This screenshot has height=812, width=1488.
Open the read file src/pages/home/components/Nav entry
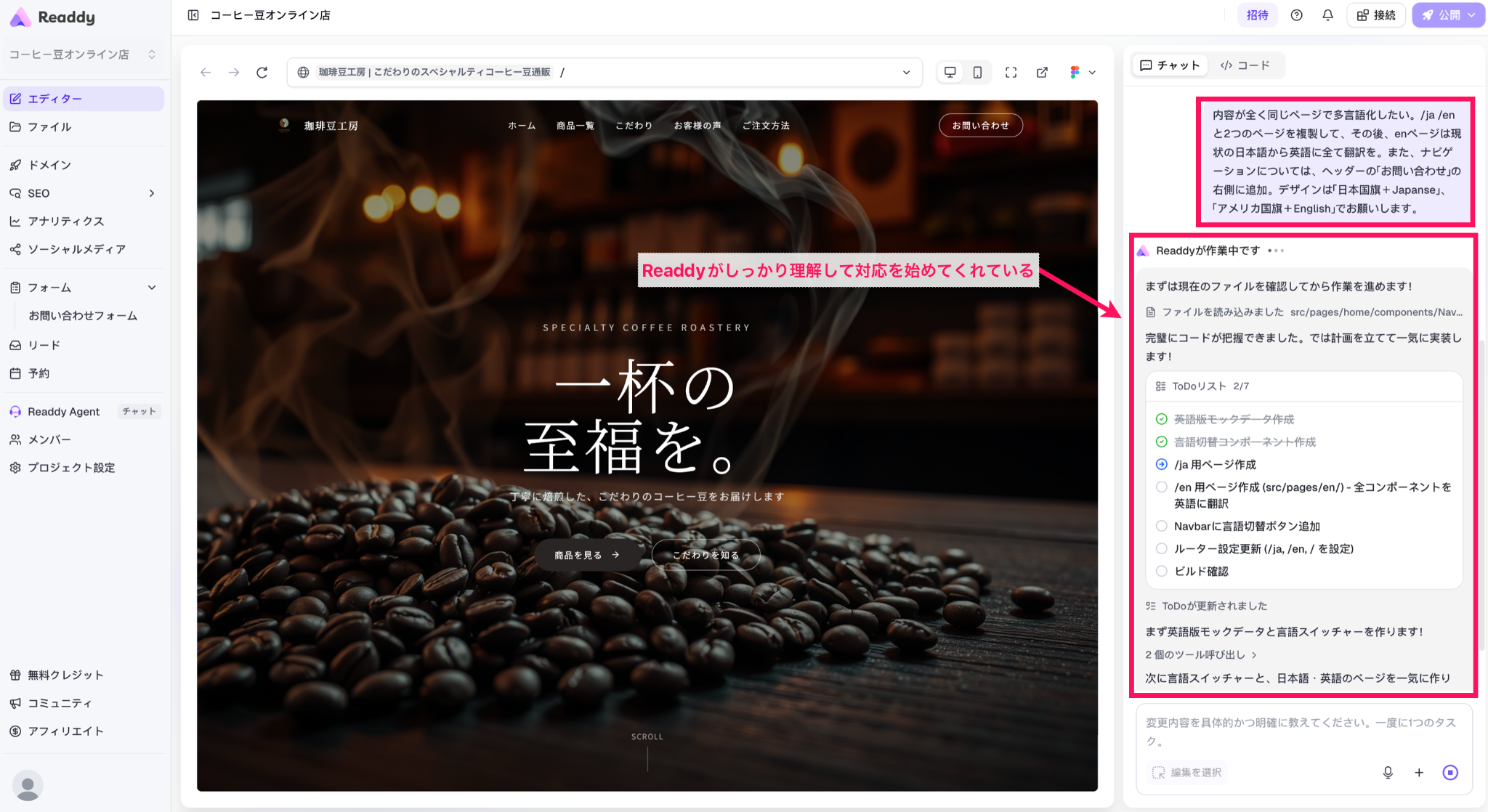coord(1304,312)
